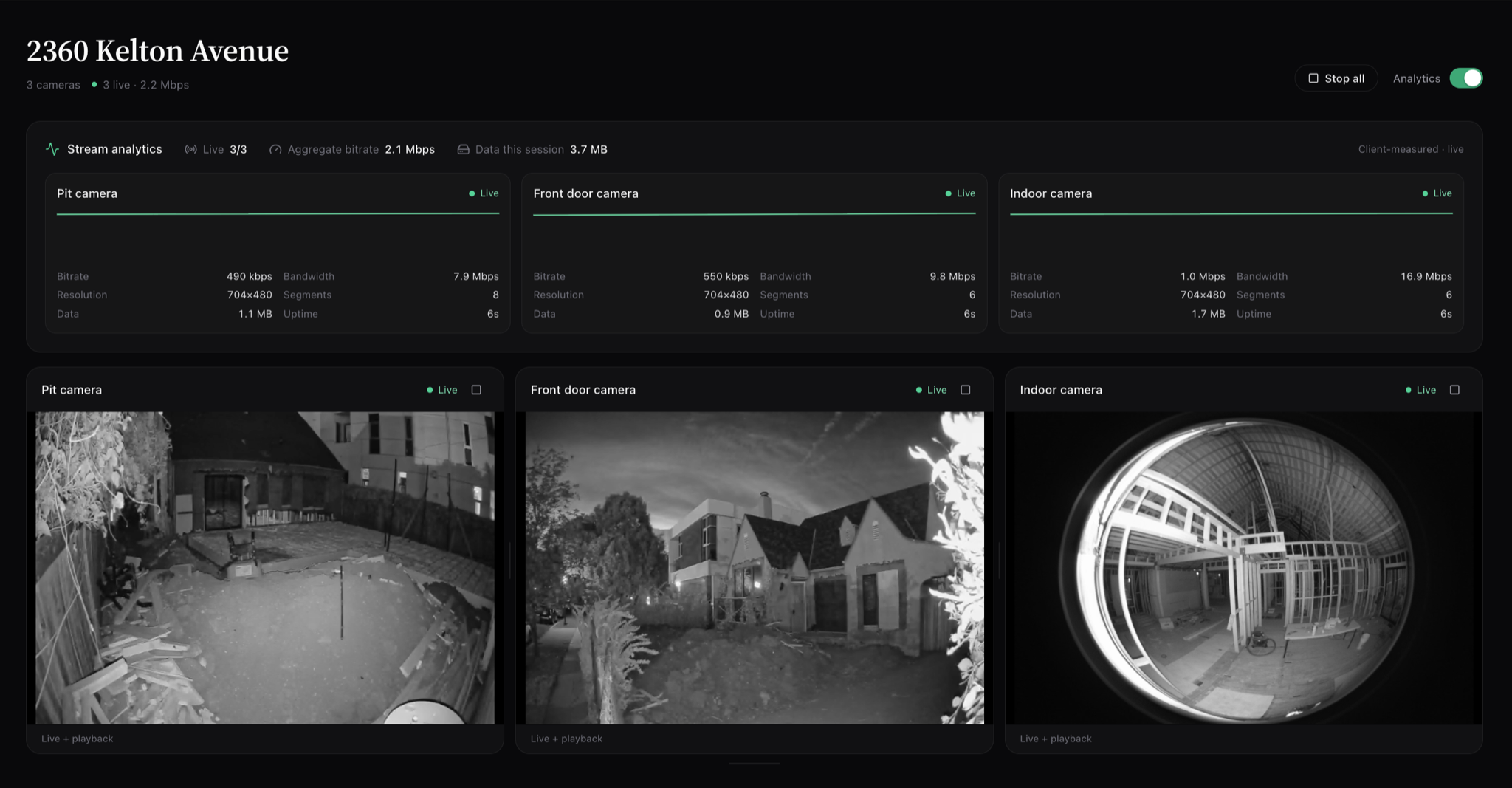Stop the Indoor camera stream with its square icon
The image size is (1512, 788).
click(x=1454, y=390)
